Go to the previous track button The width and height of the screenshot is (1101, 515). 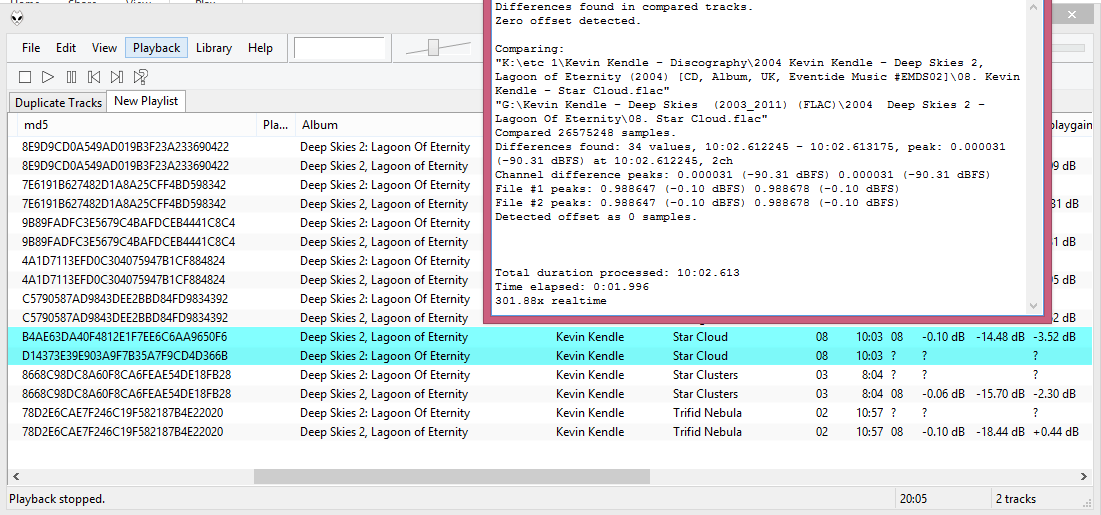point(93,77)
